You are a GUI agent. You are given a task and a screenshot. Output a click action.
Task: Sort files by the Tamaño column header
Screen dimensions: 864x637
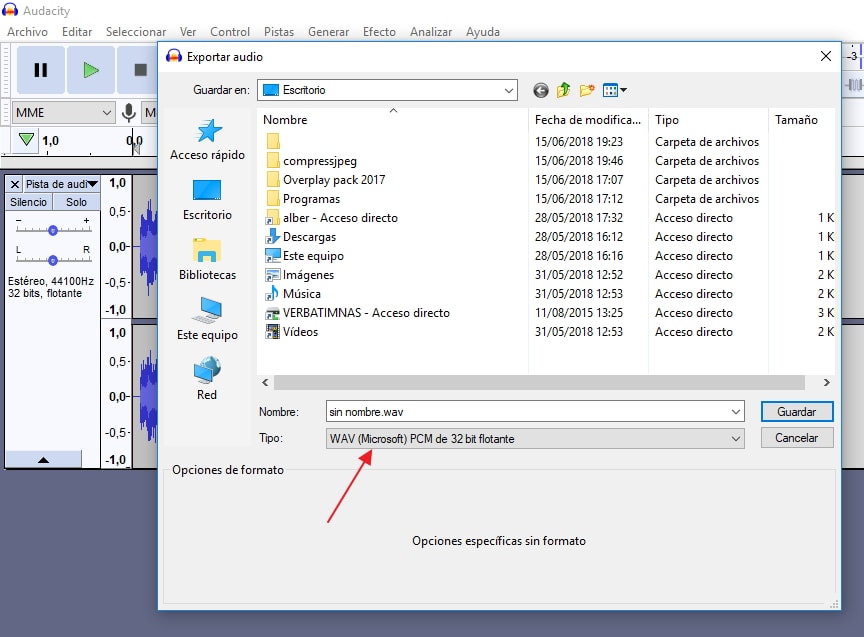point(802,120)
